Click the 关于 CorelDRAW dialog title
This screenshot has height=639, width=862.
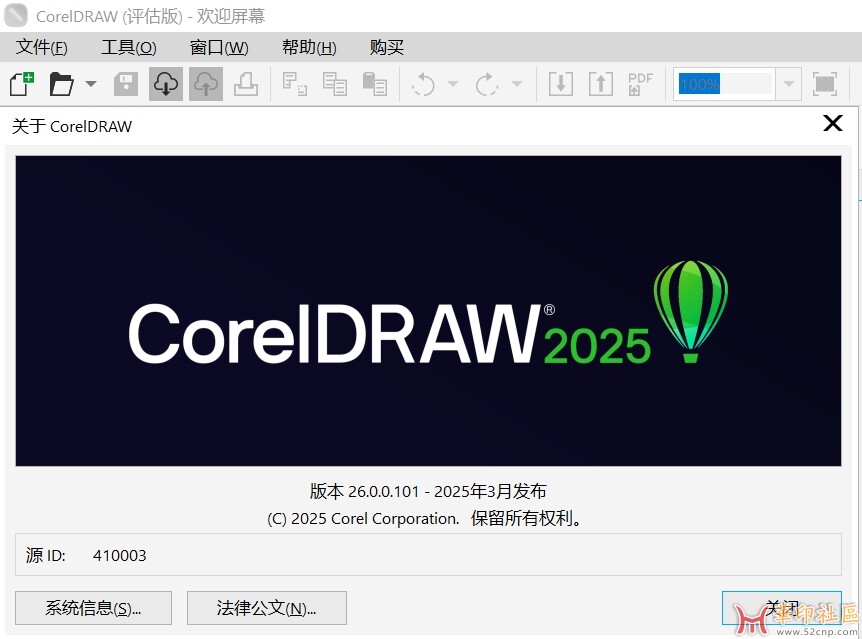point(72,126)
